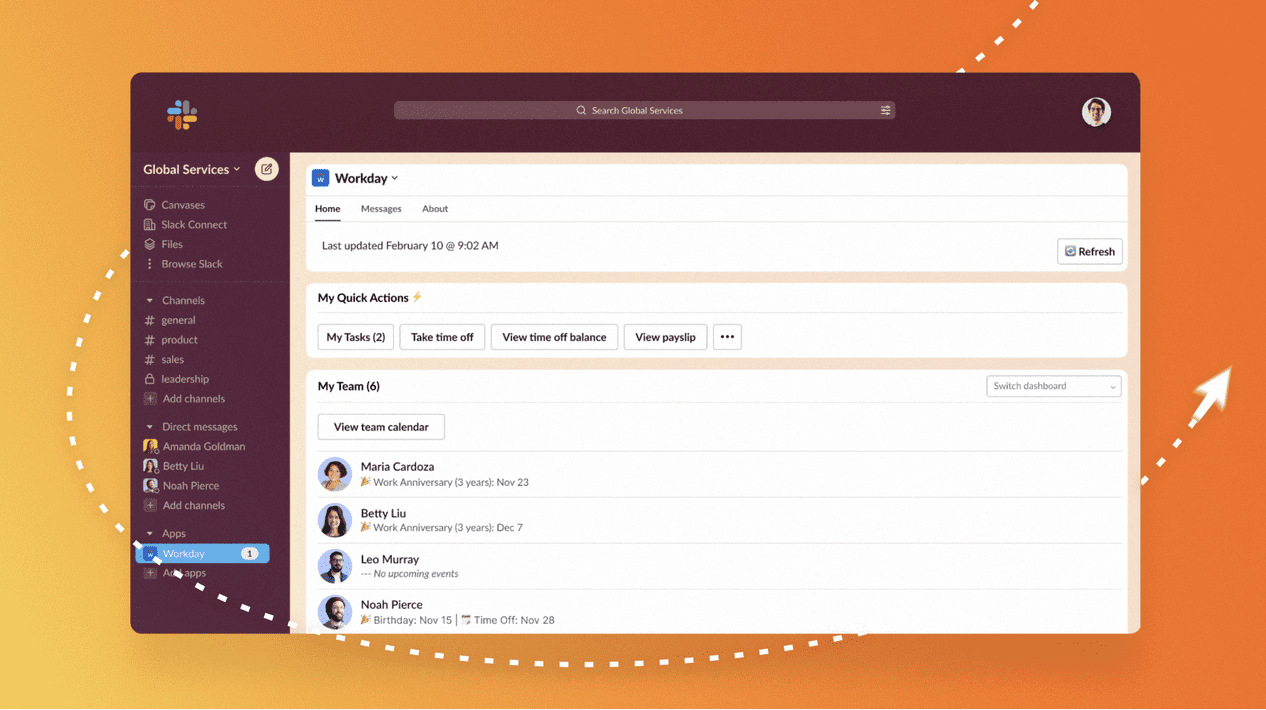This screenshot has width=1266, height=710.
Task: Click the Refresh button
Action: tap(1090, 252)
